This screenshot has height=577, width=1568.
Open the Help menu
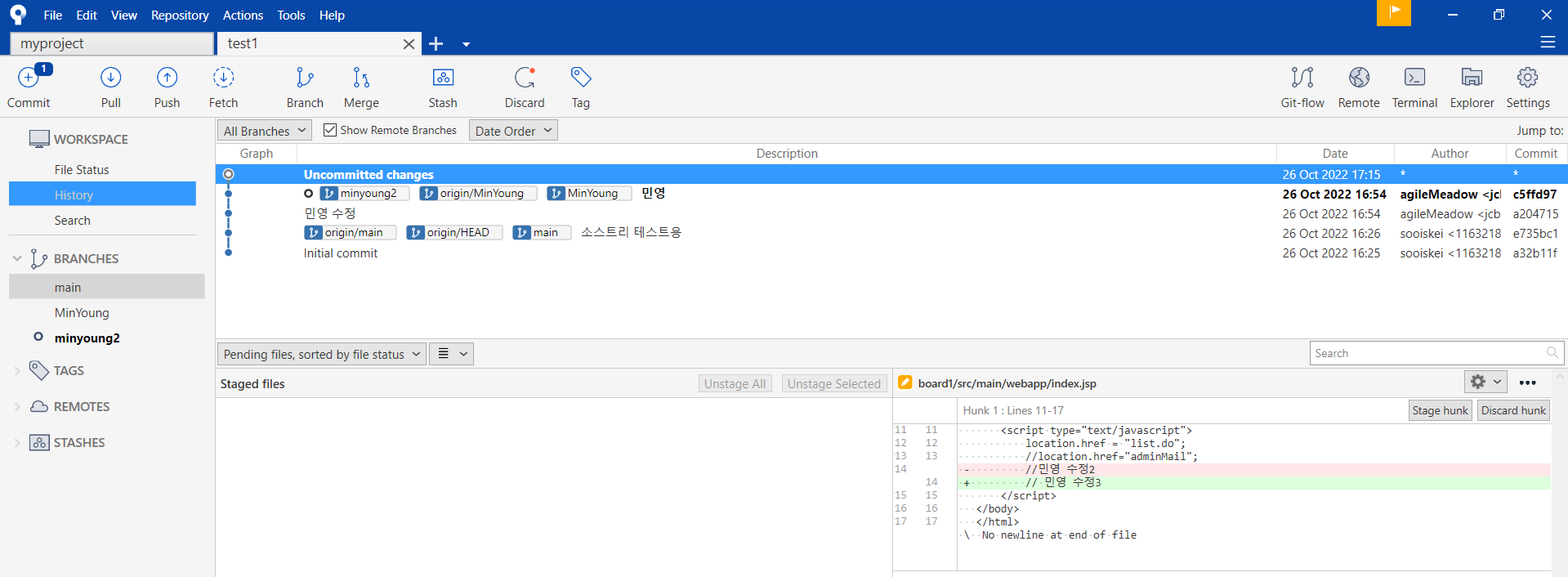coord(332,15)
